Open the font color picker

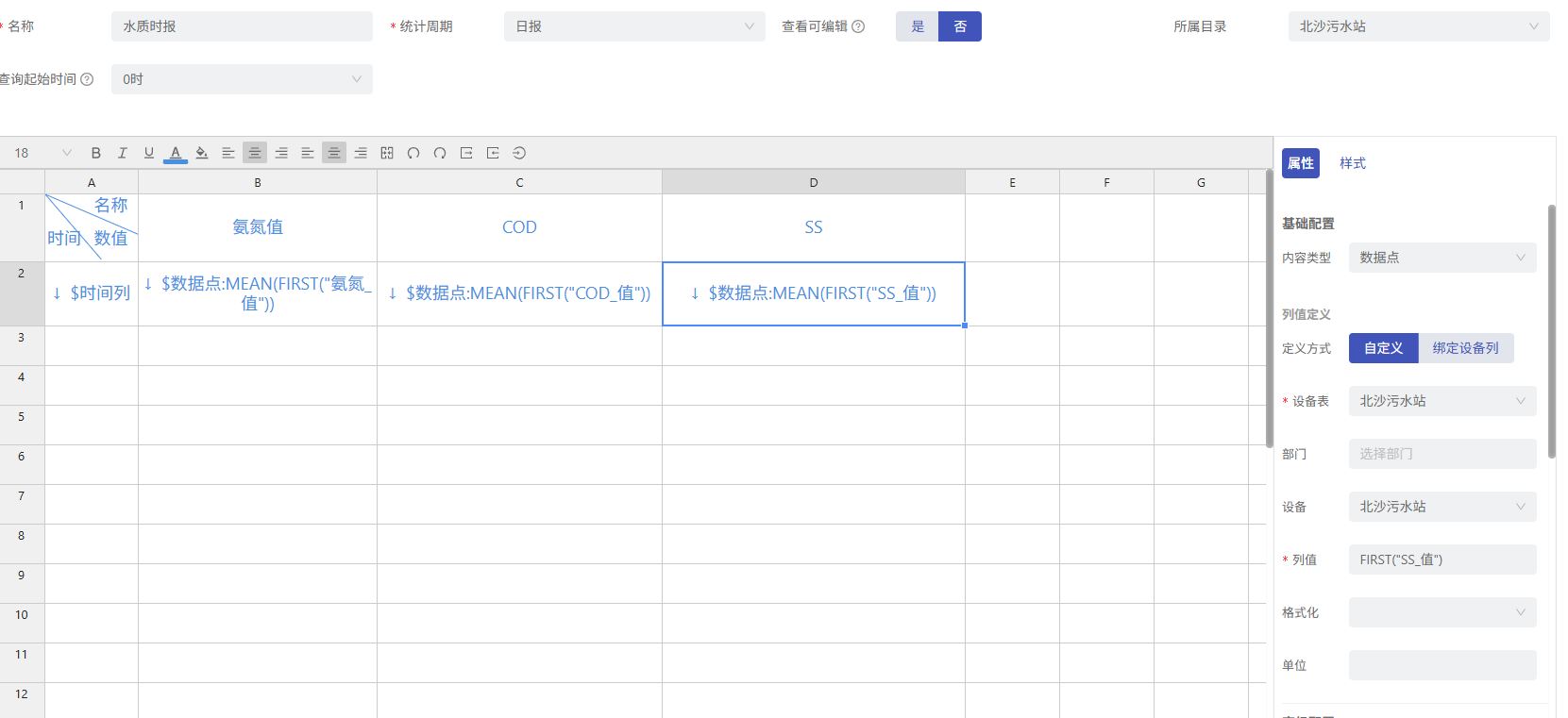(175, 153)
